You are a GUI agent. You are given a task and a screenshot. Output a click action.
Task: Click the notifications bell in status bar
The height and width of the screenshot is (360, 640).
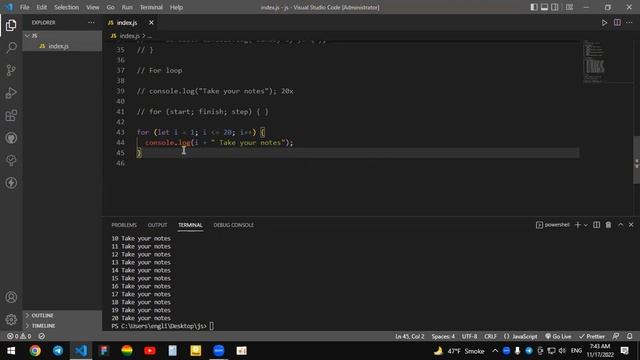[629, 336]
